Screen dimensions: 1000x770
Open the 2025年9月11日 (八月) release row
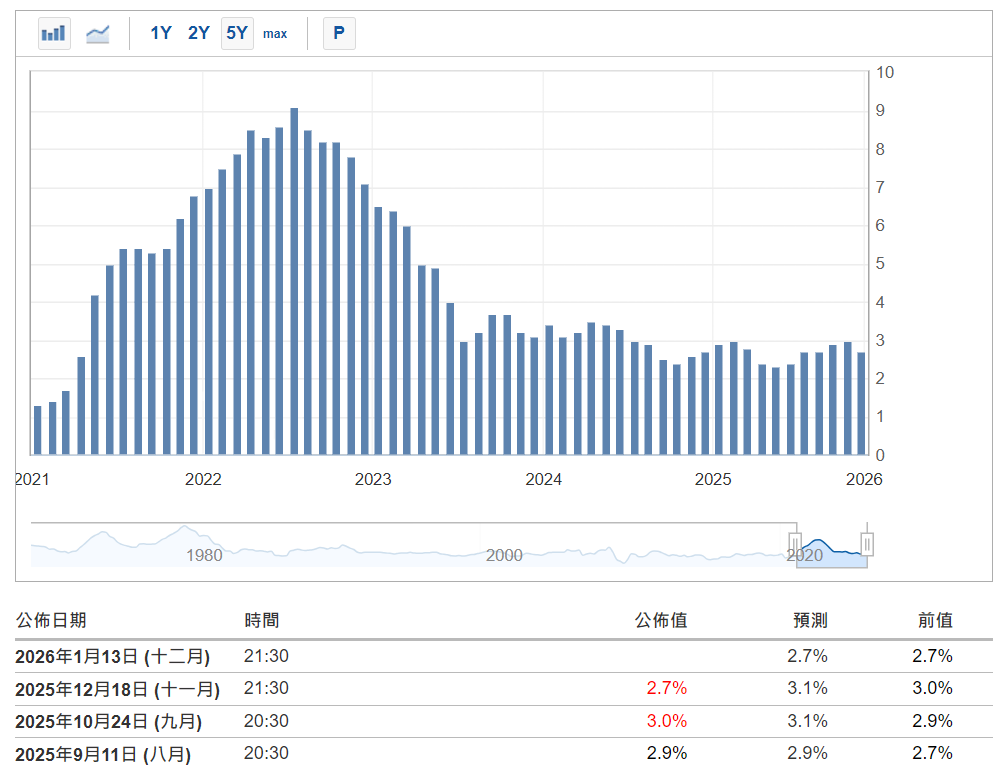[x=103, y=753]
